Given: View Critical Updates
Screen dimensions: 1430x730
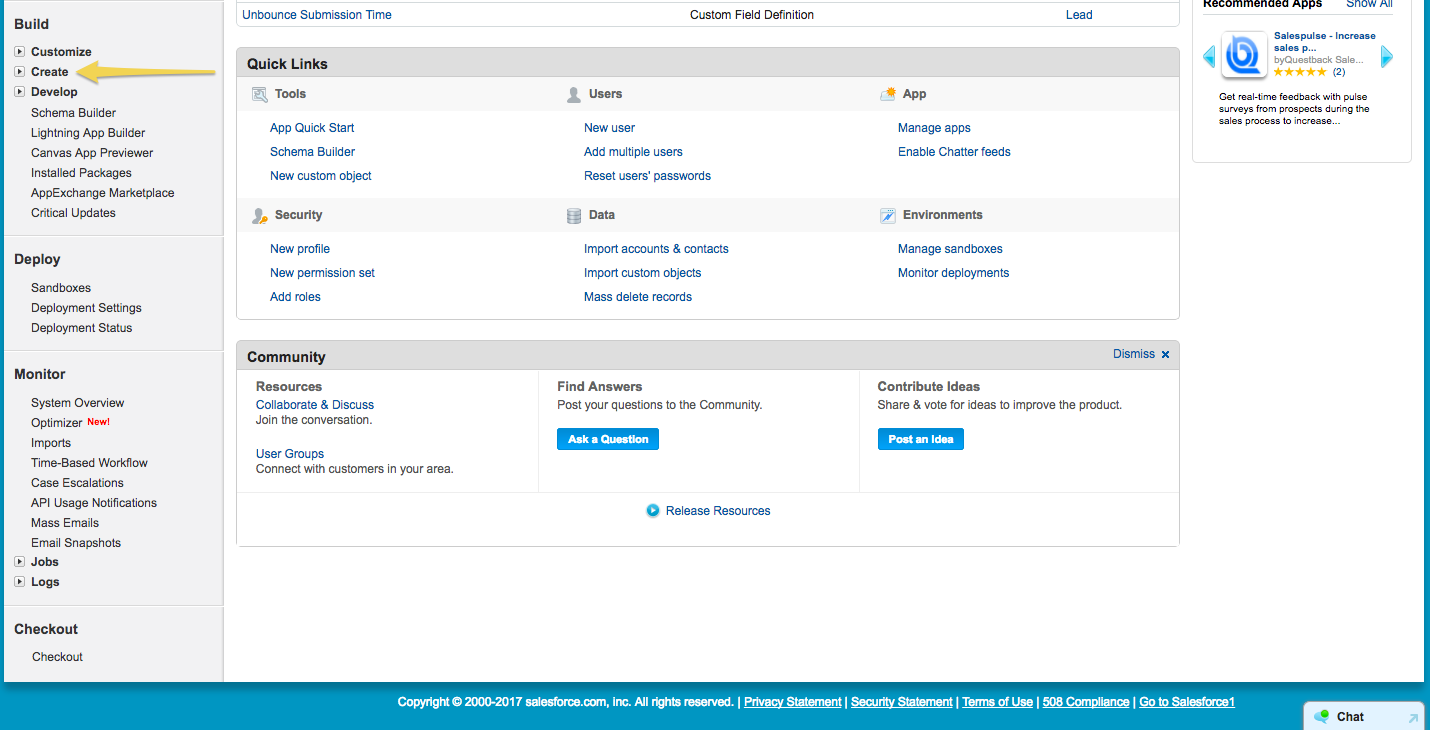Looking at the screenshot, I should (x=73, y=213).
